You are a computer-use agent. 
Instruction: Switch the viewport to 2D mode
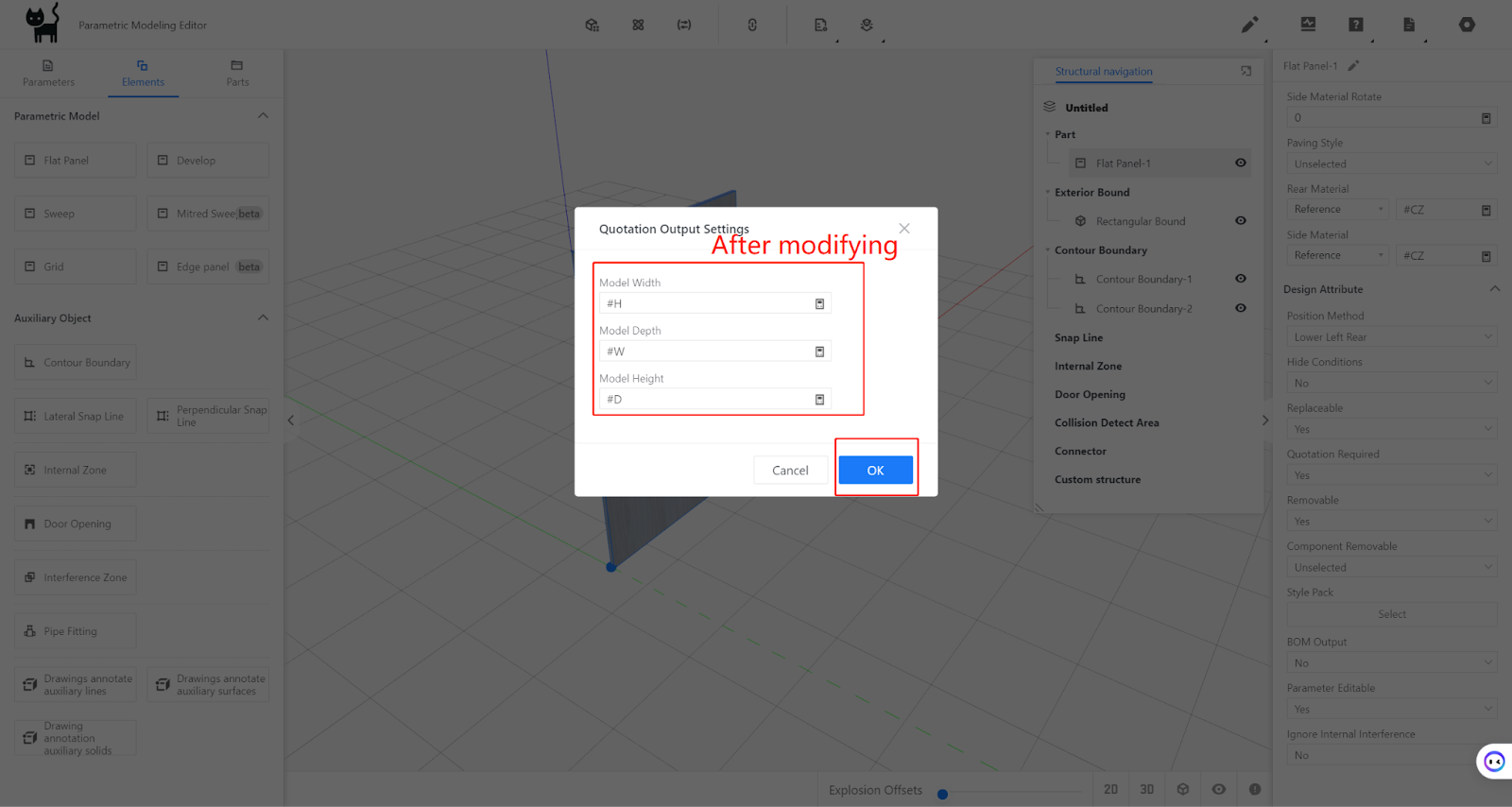pos(1110,789)
